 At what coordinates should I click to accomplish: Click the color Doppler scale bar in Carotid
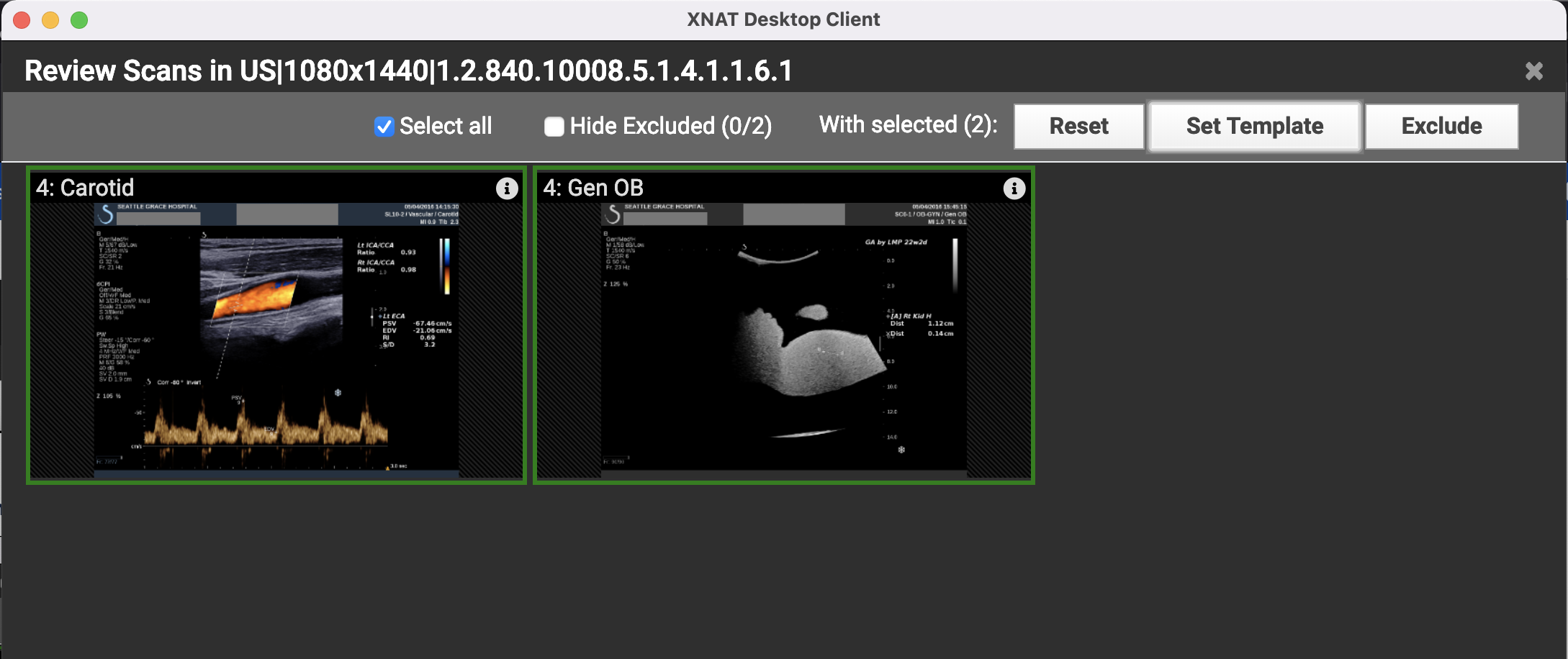point(446,266)
